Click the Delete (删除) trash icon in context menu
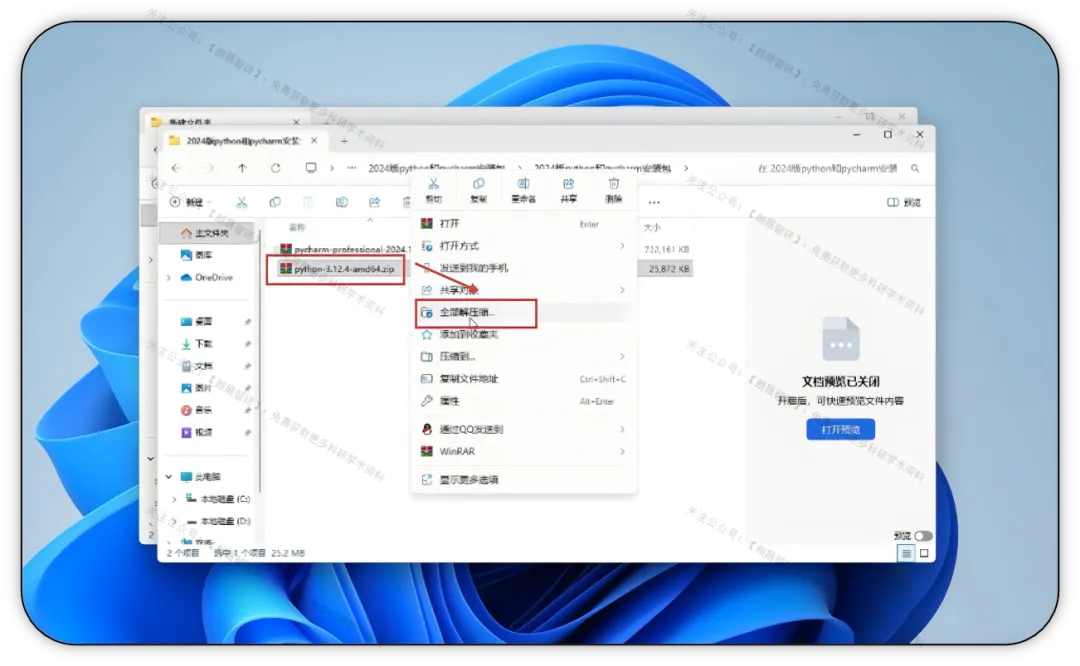 point(613,184)
